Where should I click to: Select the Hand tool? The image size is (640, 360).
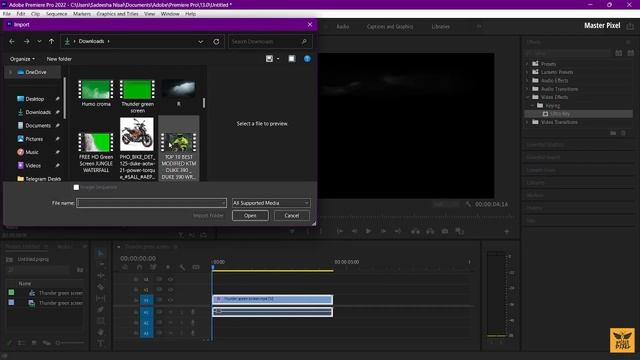coord(100,332)
